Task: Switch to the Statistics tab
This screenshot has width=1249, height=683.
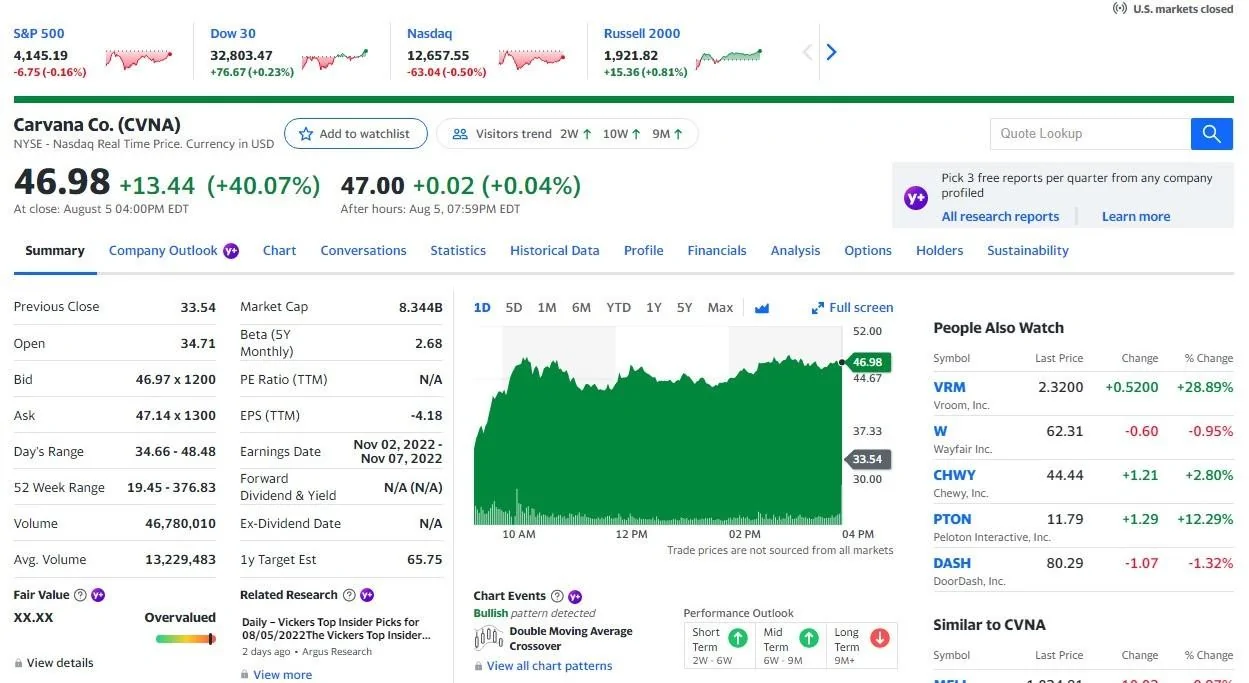Action: pyautogui.click(x=458, y=251)
